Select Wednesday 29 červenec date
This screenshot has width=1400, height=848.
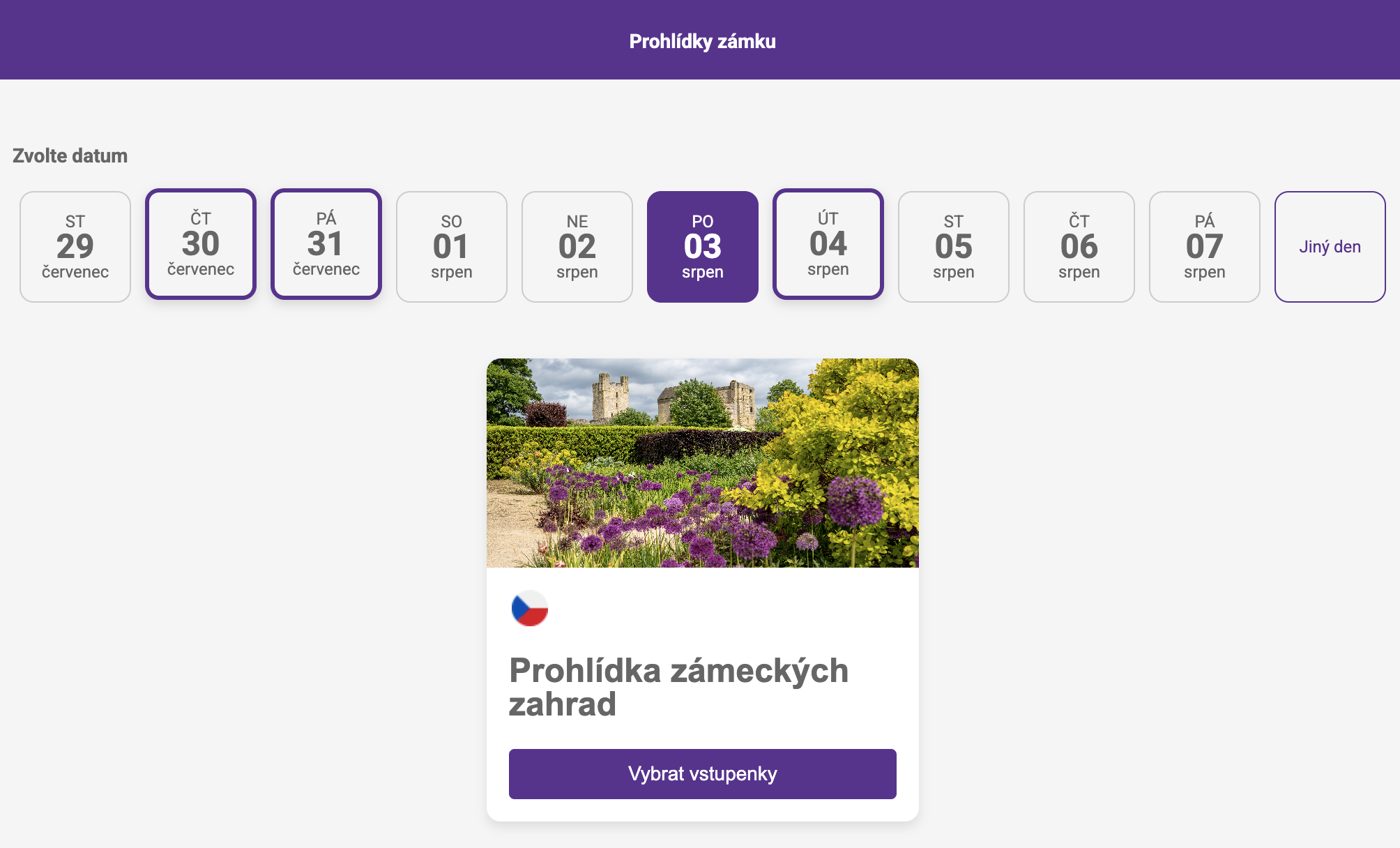click(x=75, y=247)
